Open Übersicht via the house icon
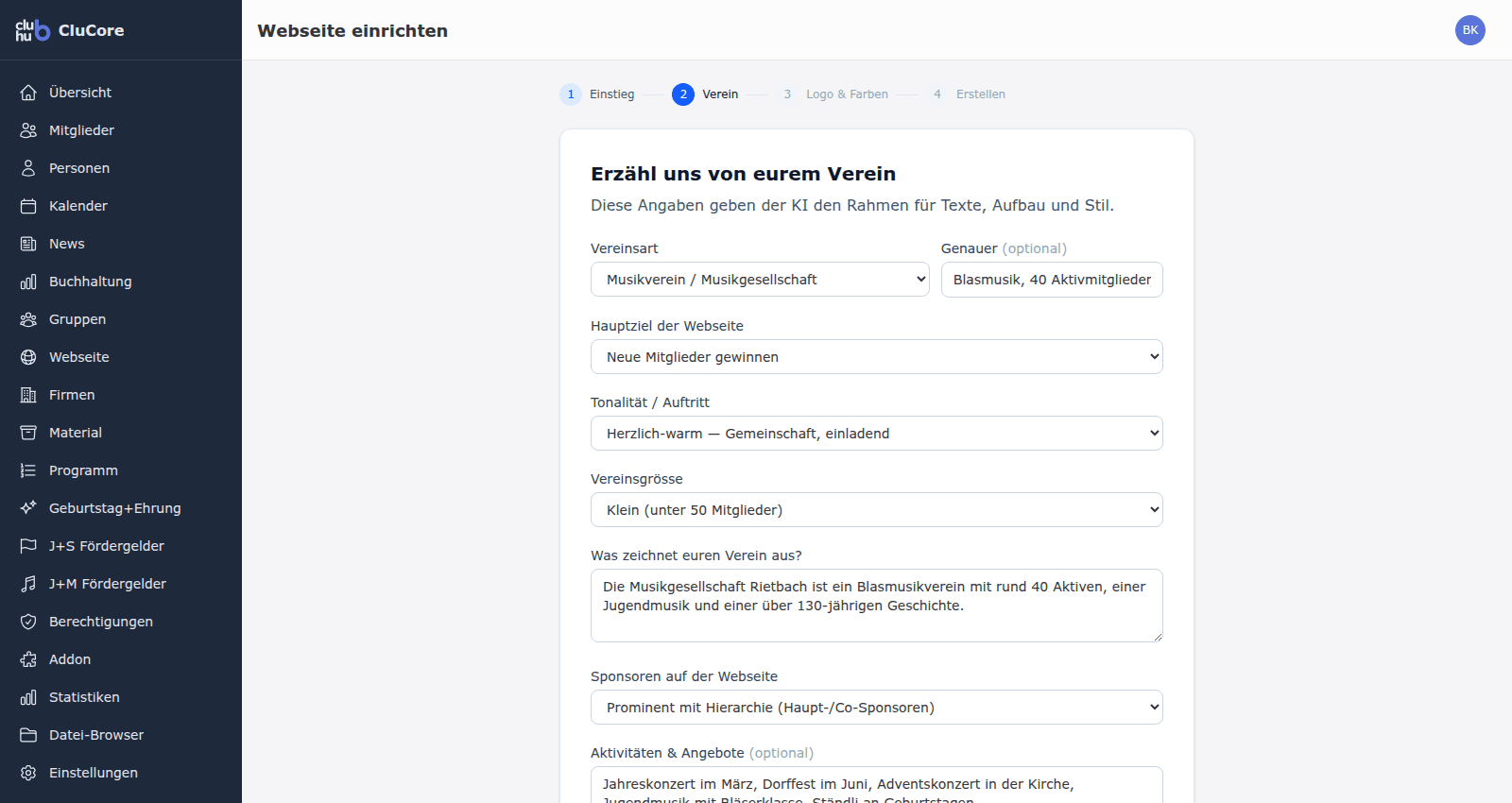 pos(28,93)
